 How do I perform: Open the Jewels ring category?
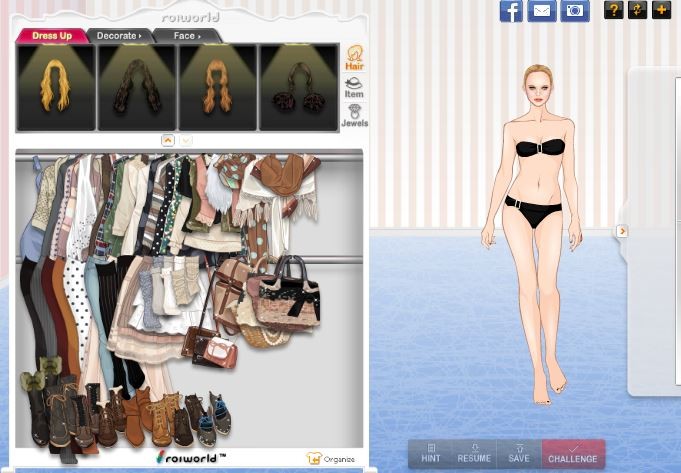[354, 115]
